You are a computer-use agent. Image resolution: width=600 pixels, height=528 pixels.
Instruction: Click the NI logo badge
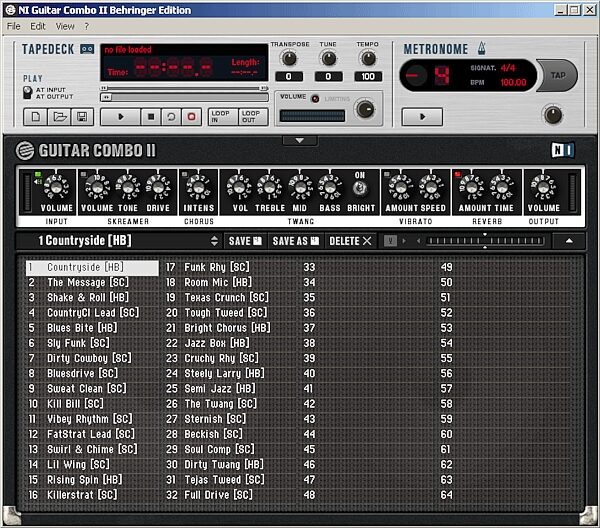563,150
